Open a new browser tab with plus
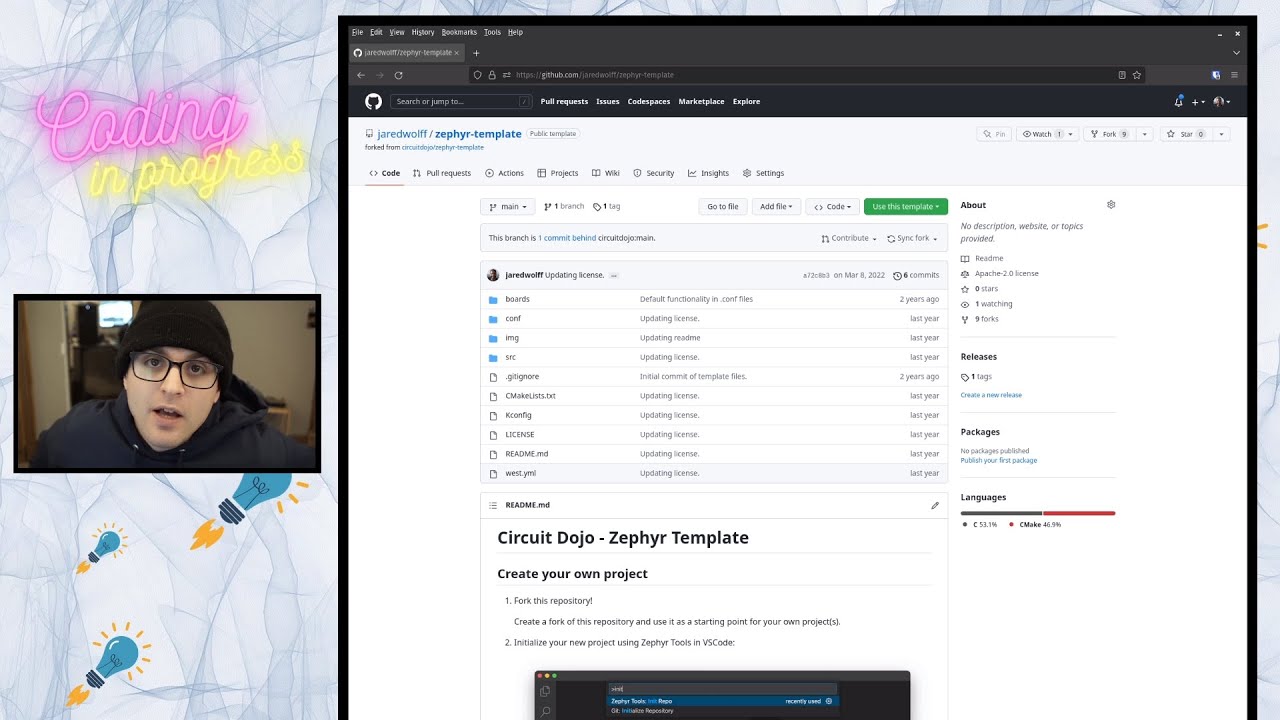Image resolution: width=1280 pixels, height=720 pixels. 476,53
